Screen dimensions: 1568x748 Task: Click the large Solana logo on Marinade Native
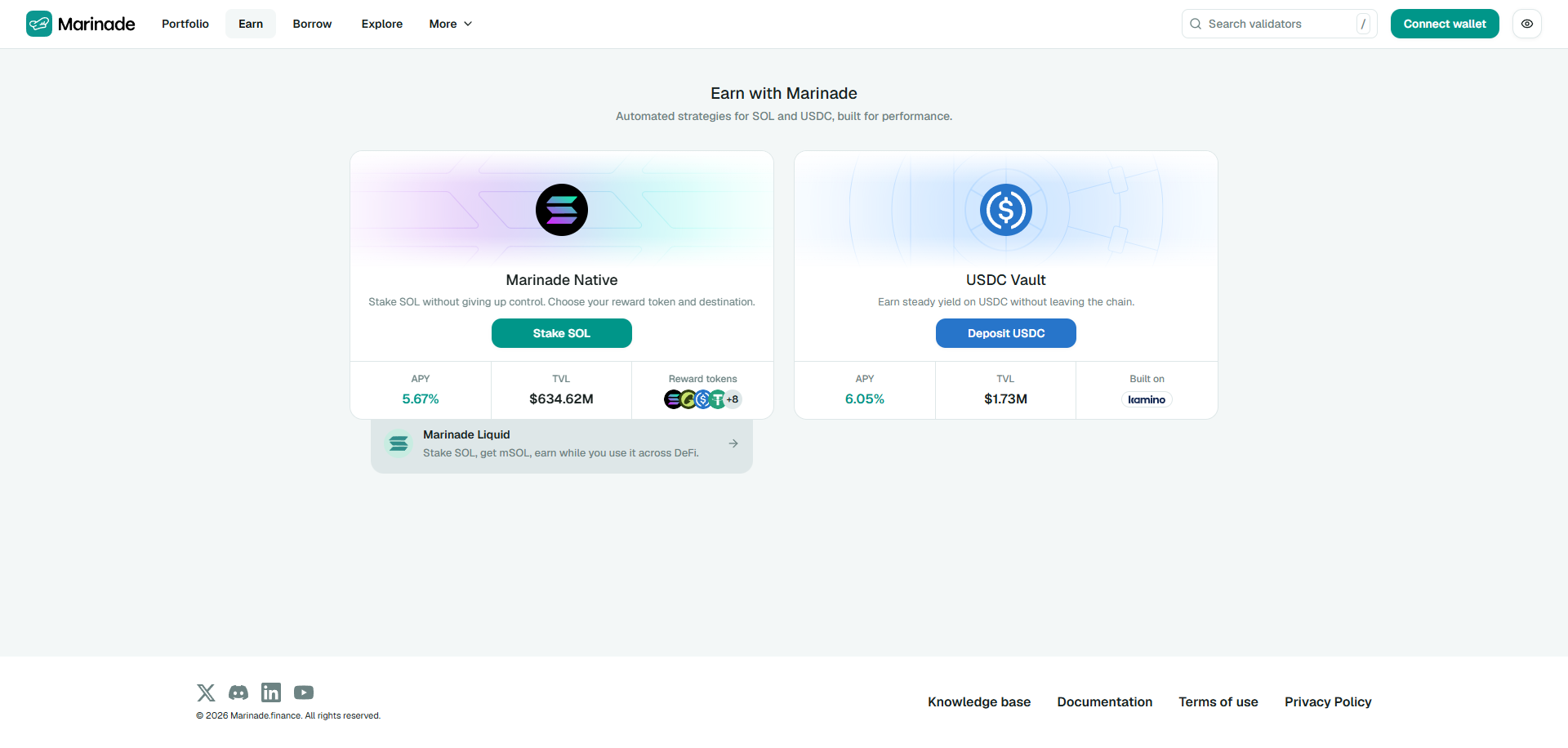[562, 210]
